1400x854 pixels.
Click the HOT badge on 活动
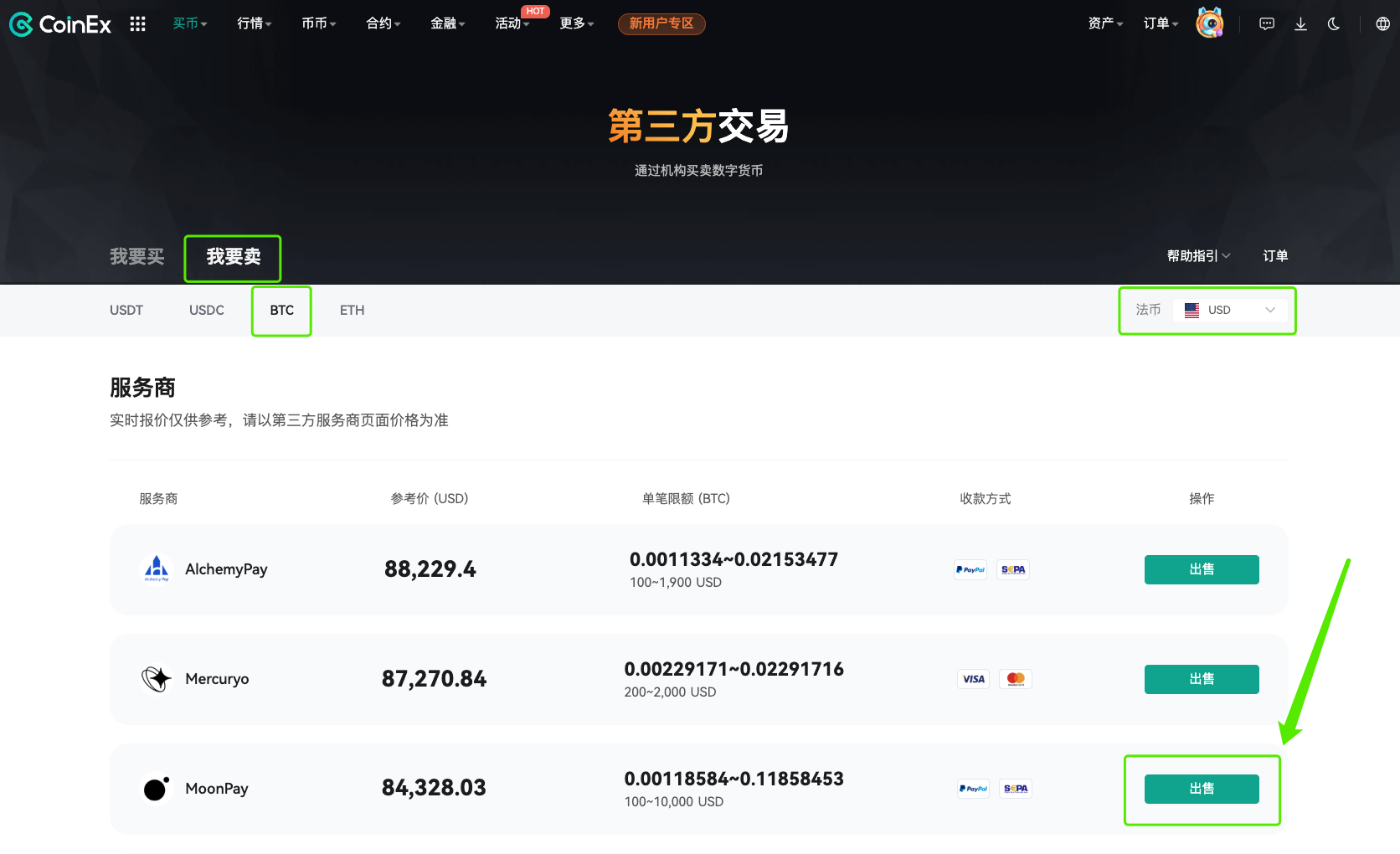pyautogui.click(x=535, y=11)
